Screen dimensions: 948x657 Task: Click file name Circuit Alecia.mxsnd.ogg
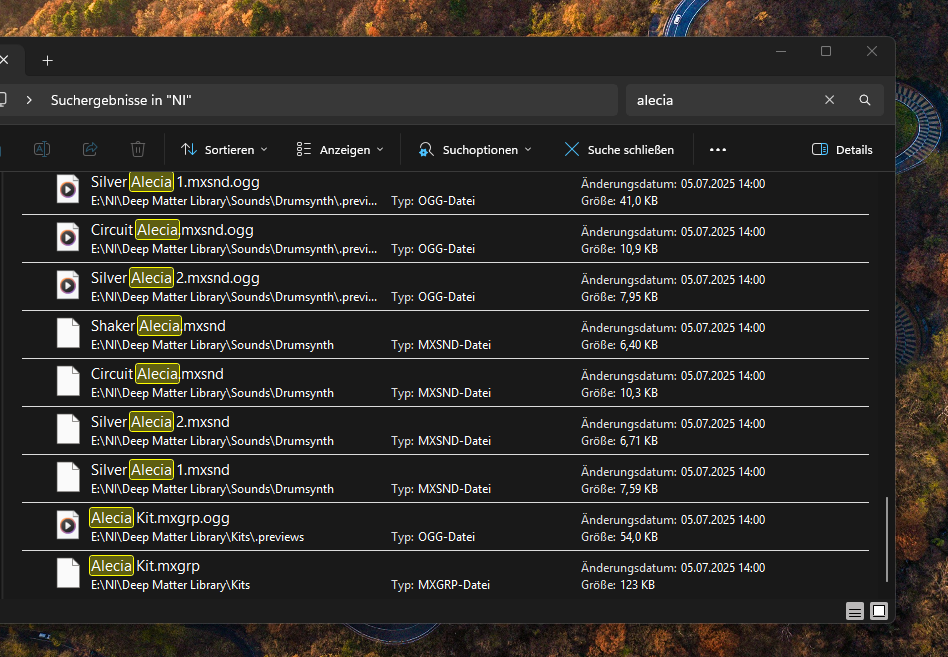pos(172,230)
